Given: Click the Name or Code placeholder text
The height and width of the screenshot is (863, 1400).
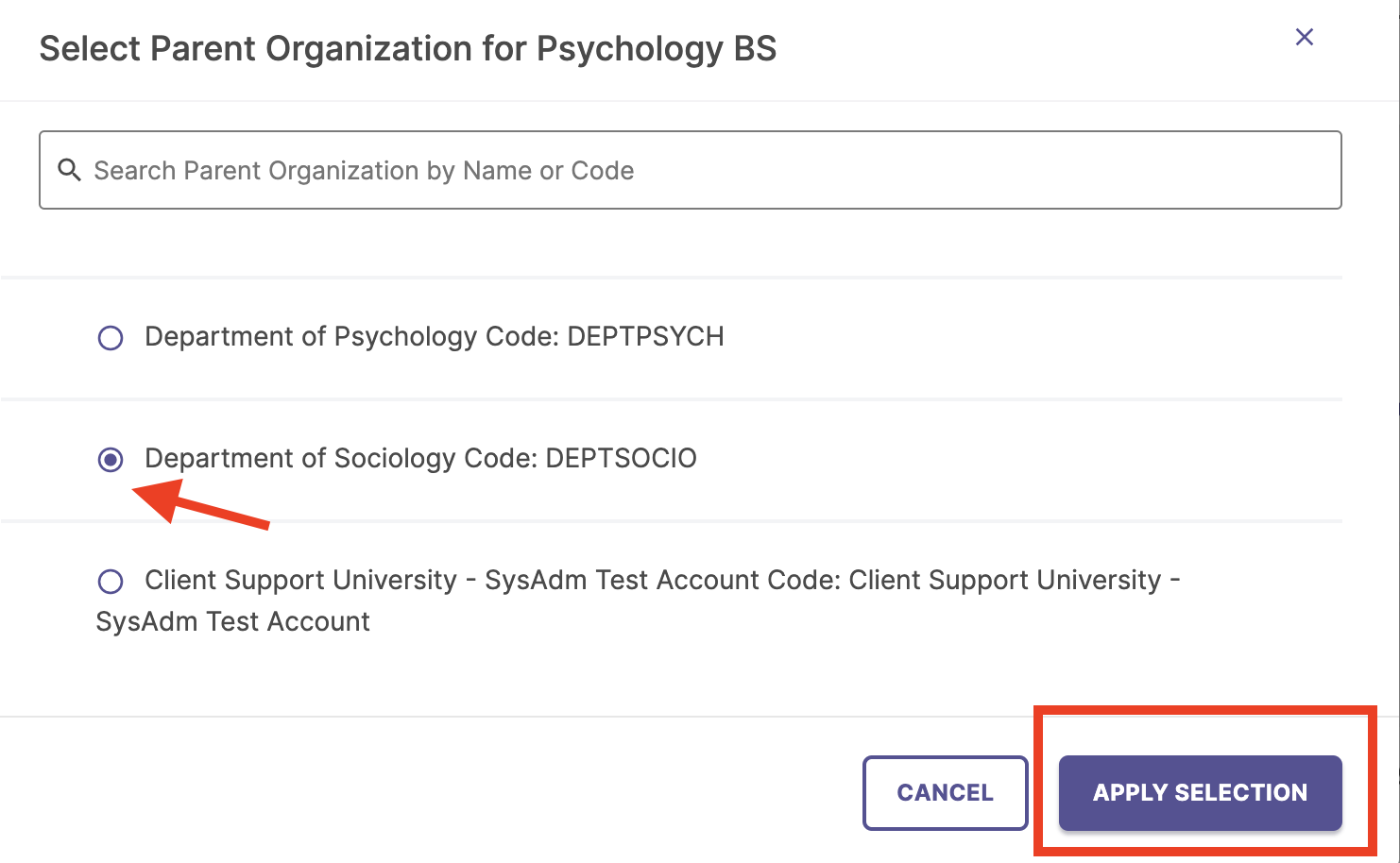Looking at the screenshot, I should click(x=548, y=170).
